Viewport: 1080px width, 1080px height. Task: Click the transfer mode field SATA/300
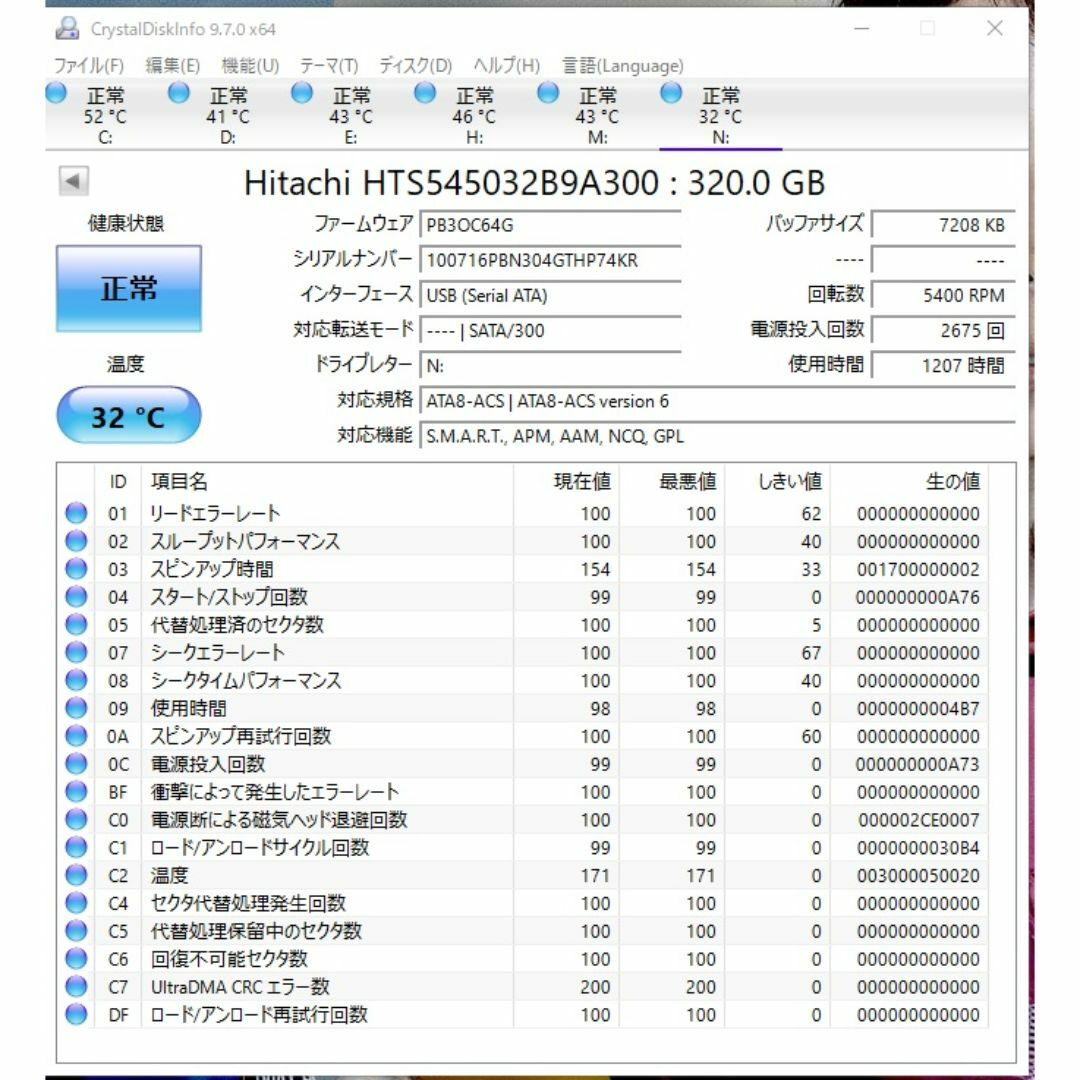550,331
